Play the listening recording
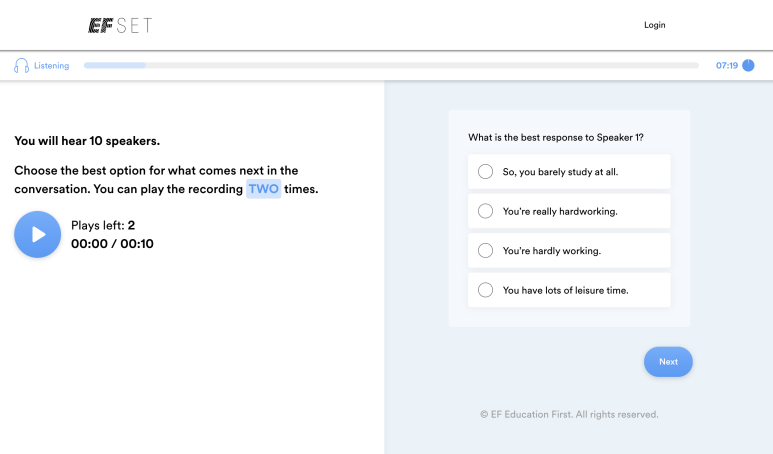773x454 pixels. pyautogui.click(x=37, y=234)
